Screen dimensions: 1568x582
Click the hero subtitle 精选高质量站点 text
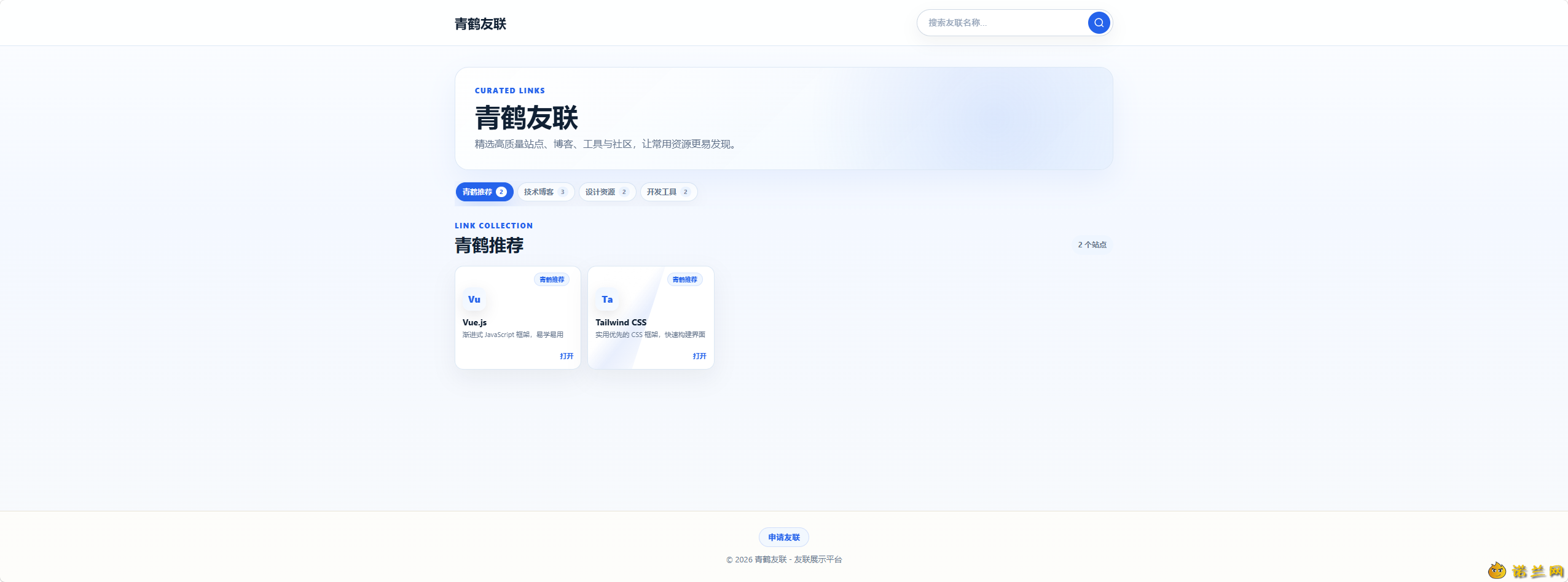coord(605,144)
